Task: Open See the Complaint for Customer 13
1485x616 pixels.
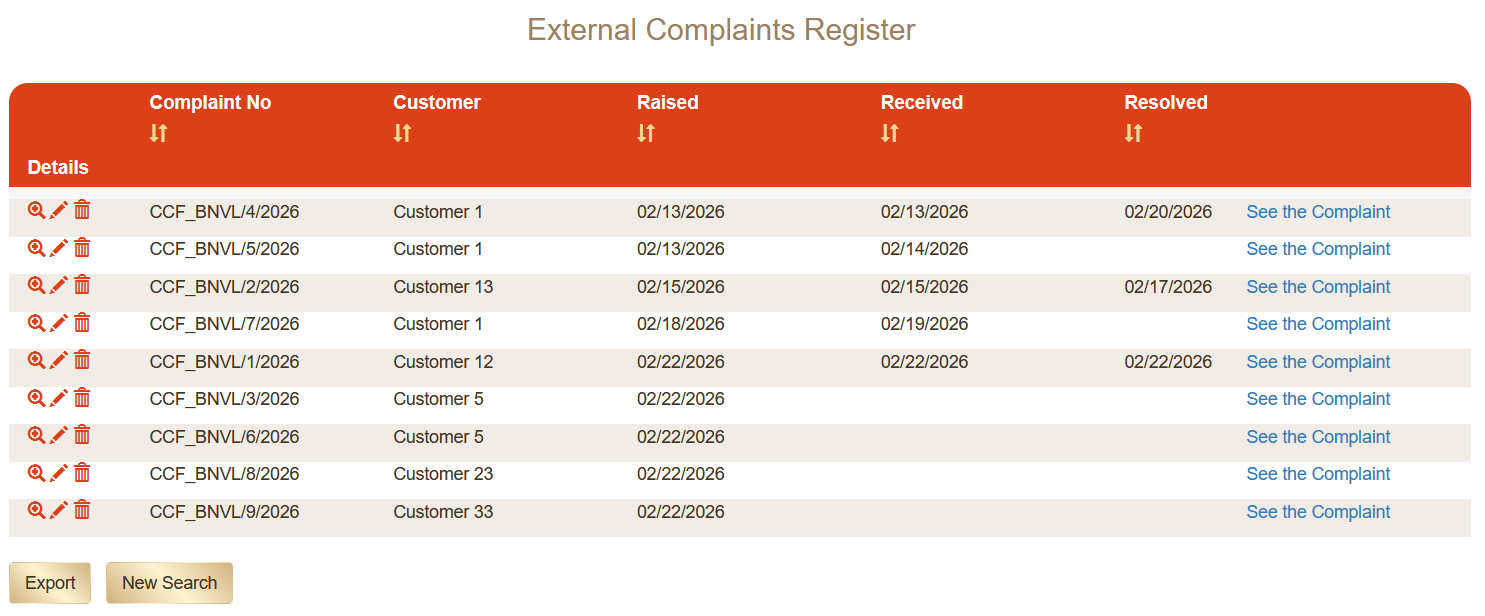Action: click(x=1318, y=287)
